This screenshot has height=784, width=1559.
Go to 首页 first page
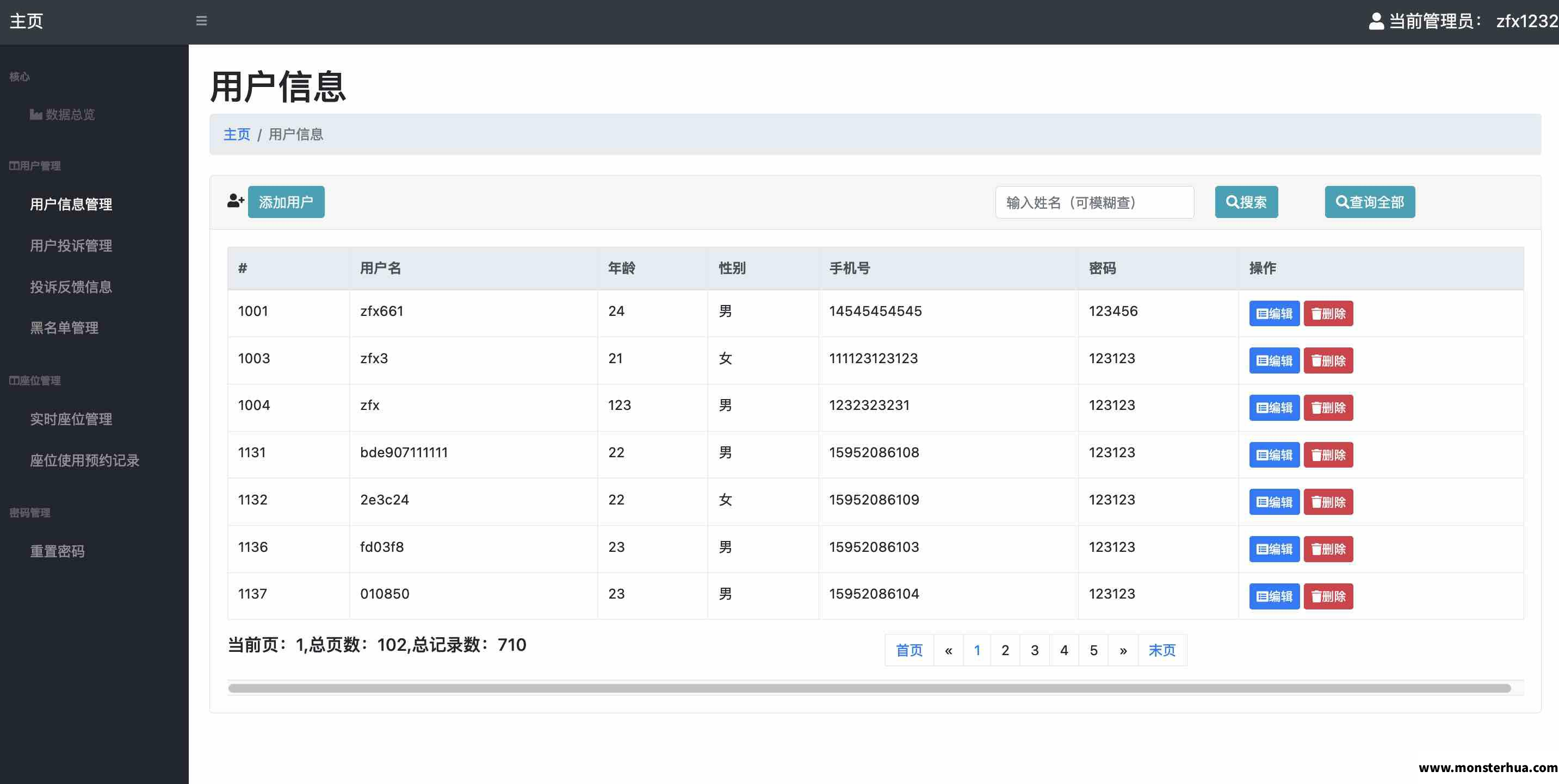[909, 650]
